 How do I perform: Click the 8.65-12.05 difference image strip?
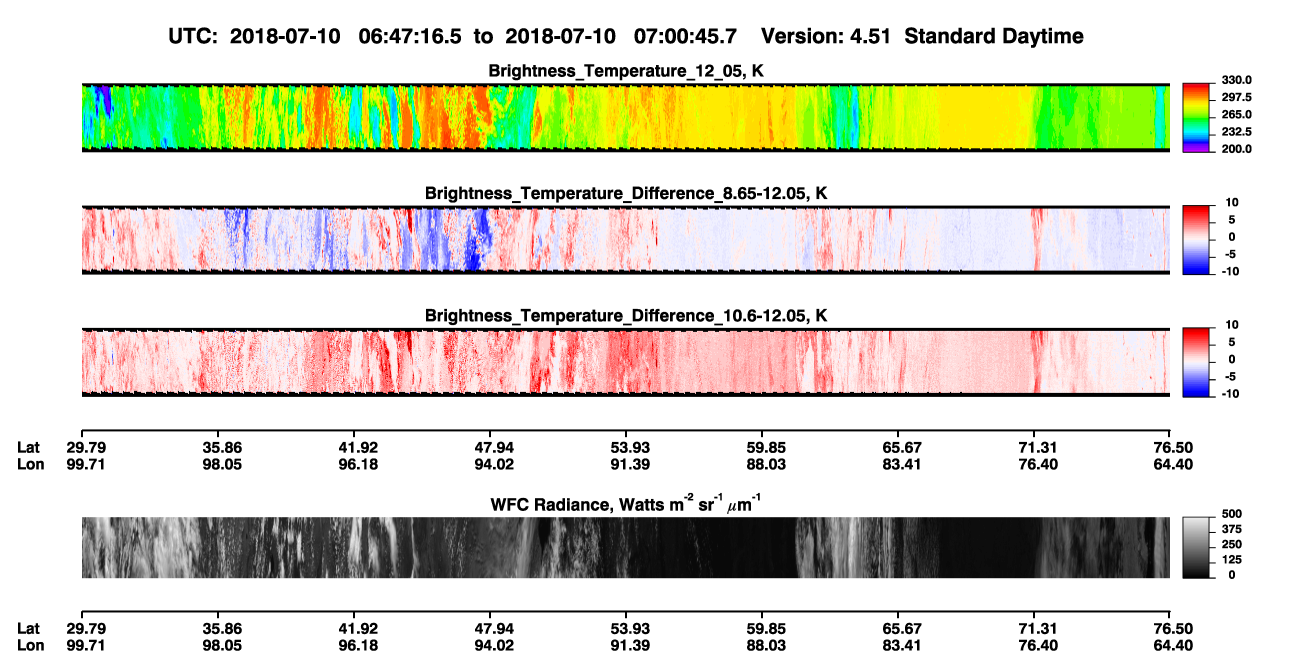coord(625,239)
